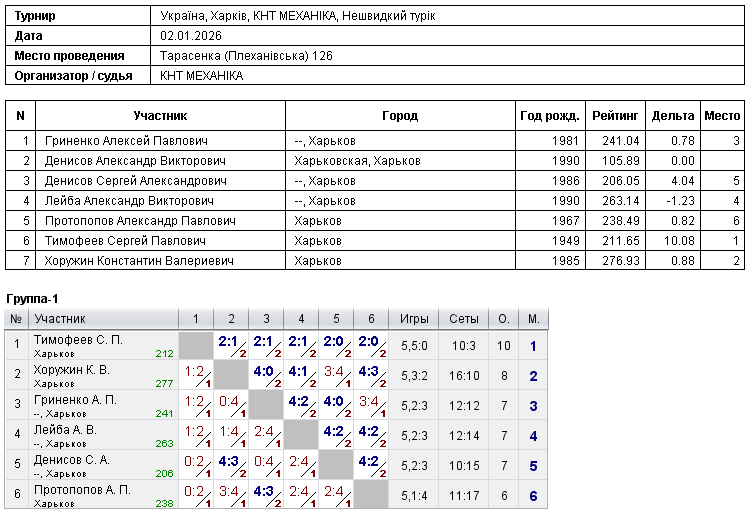Click delta value -1.23

click(x=680, y=201)
